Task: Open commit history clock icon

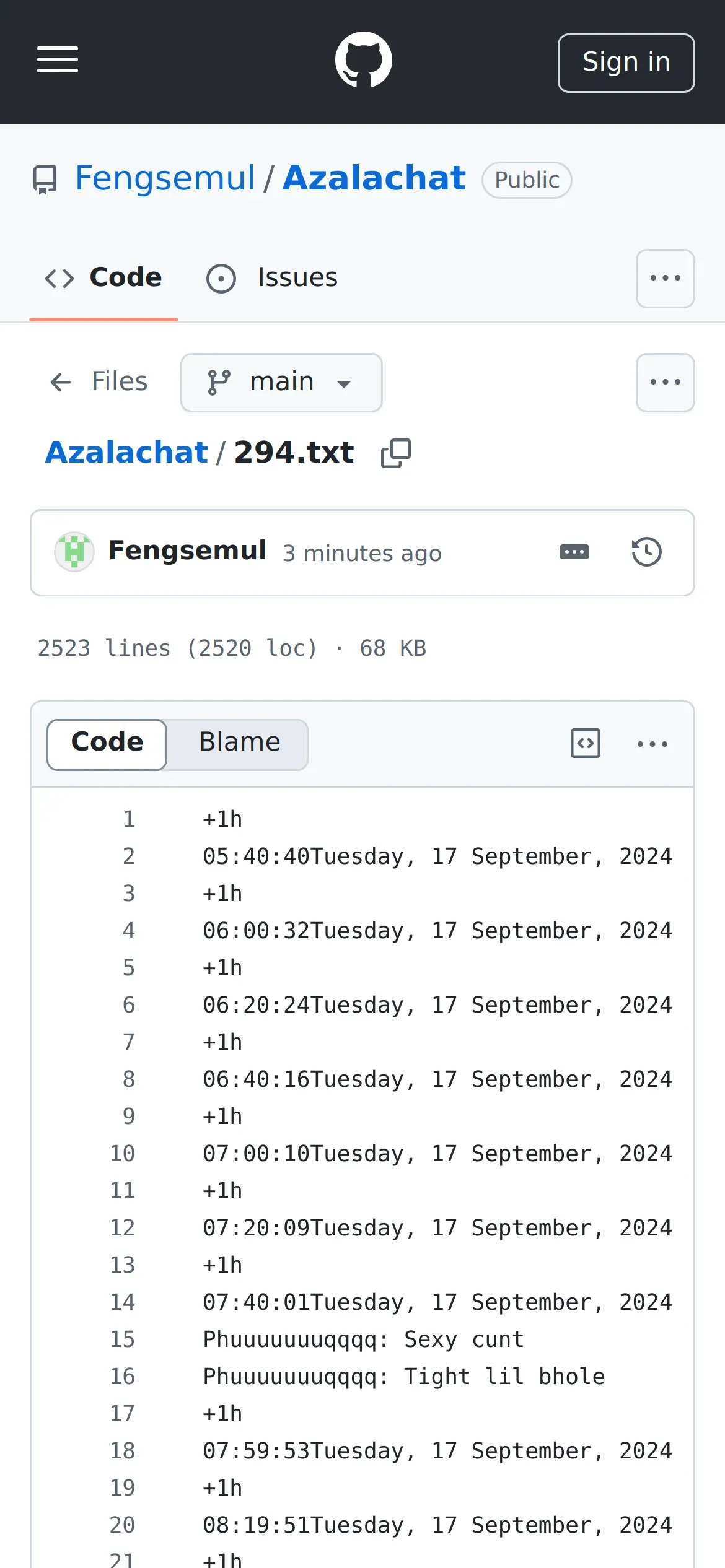Action: coord(646,552)
